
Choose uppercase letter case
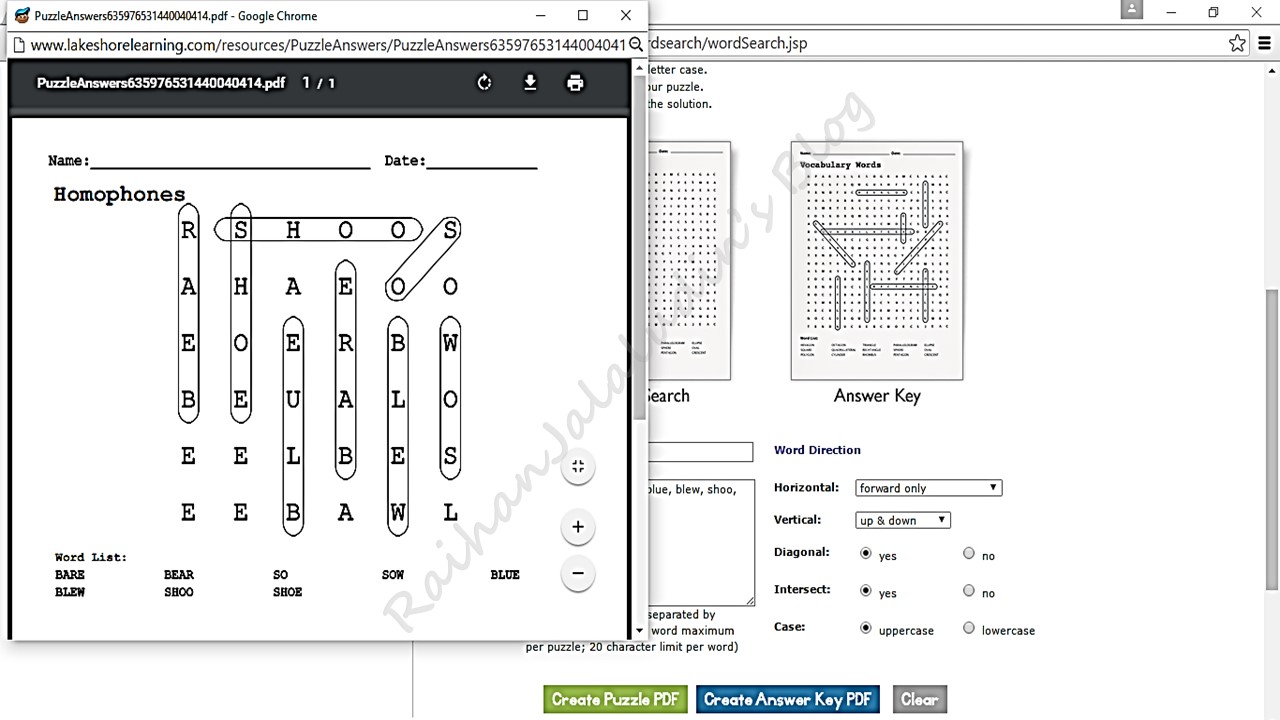click(x=866, y=628)
